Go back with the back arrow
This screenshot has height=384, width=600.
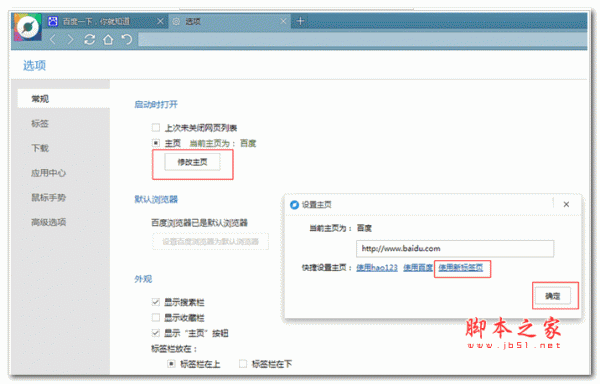(53, 39)
